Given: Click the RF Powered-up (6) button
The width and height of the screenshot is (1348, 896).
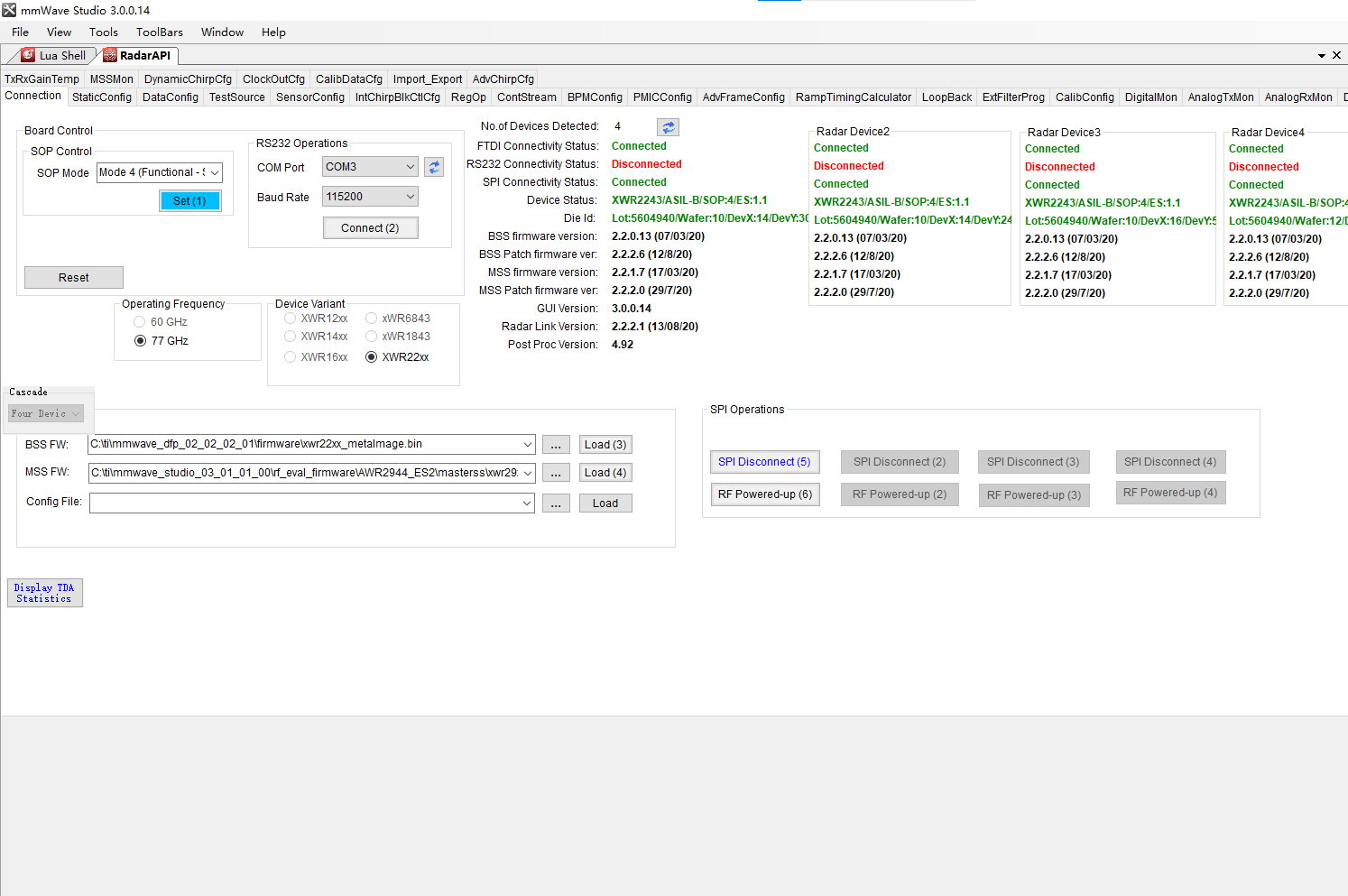Looking at the screenshot, I should (x=765, y=494).
